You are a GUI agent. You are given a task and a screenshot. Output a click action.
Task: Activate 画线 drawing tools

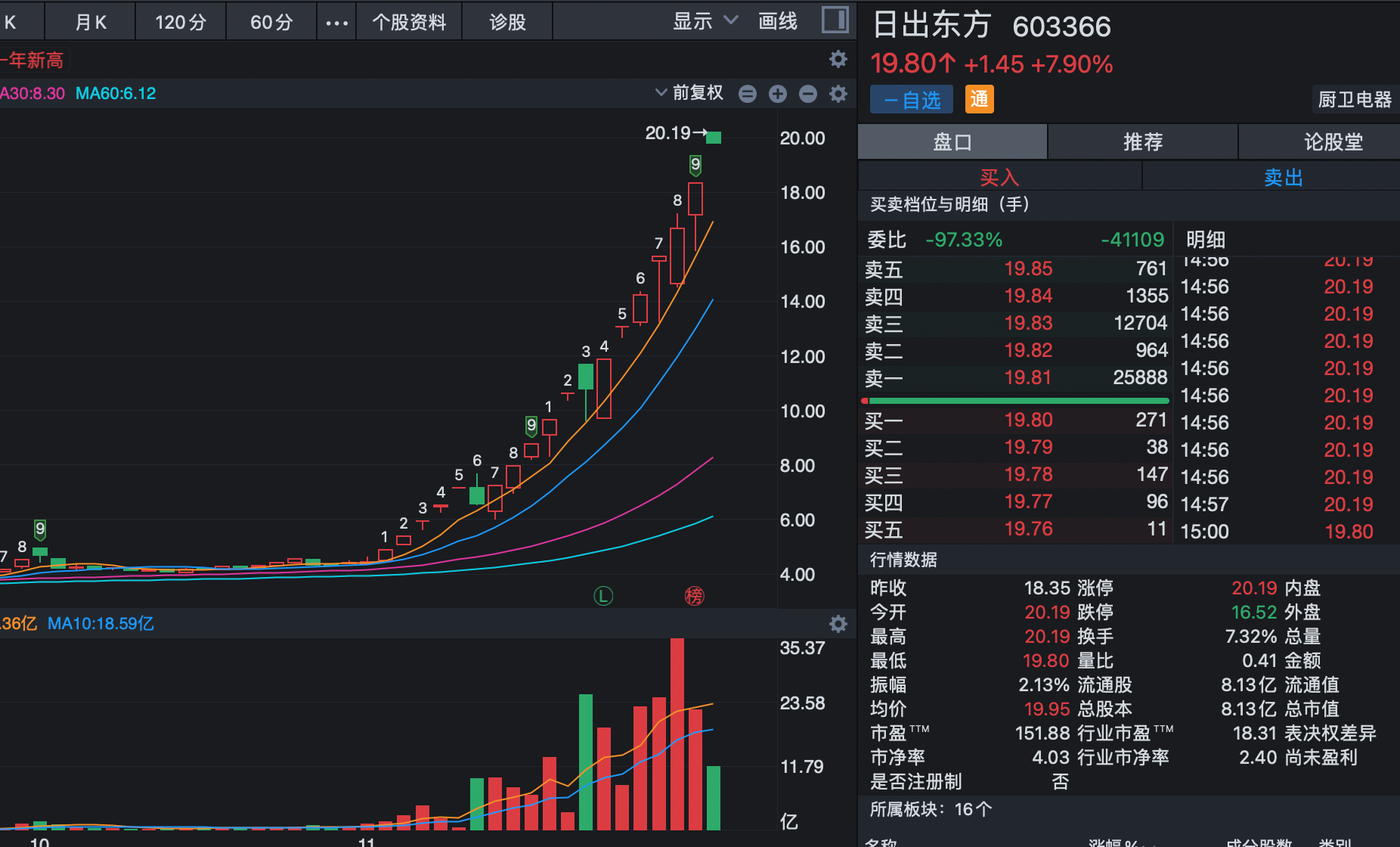778,21
